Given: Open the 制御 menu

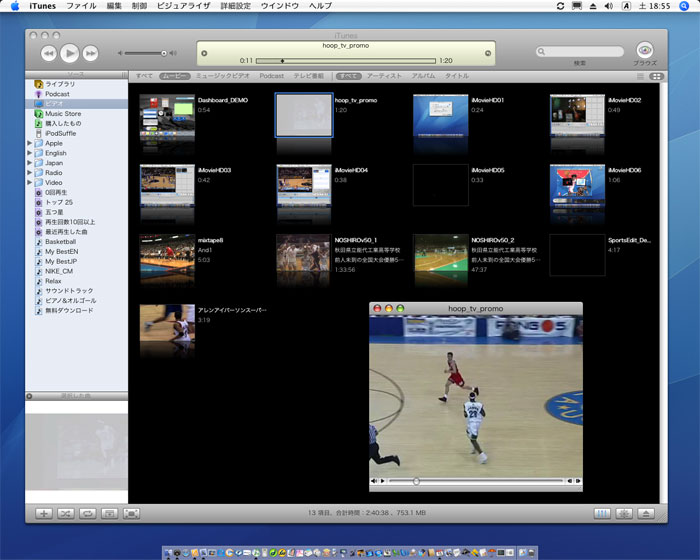Looking at the screenshot, I should pyautogui.click(x=139, y=6).
